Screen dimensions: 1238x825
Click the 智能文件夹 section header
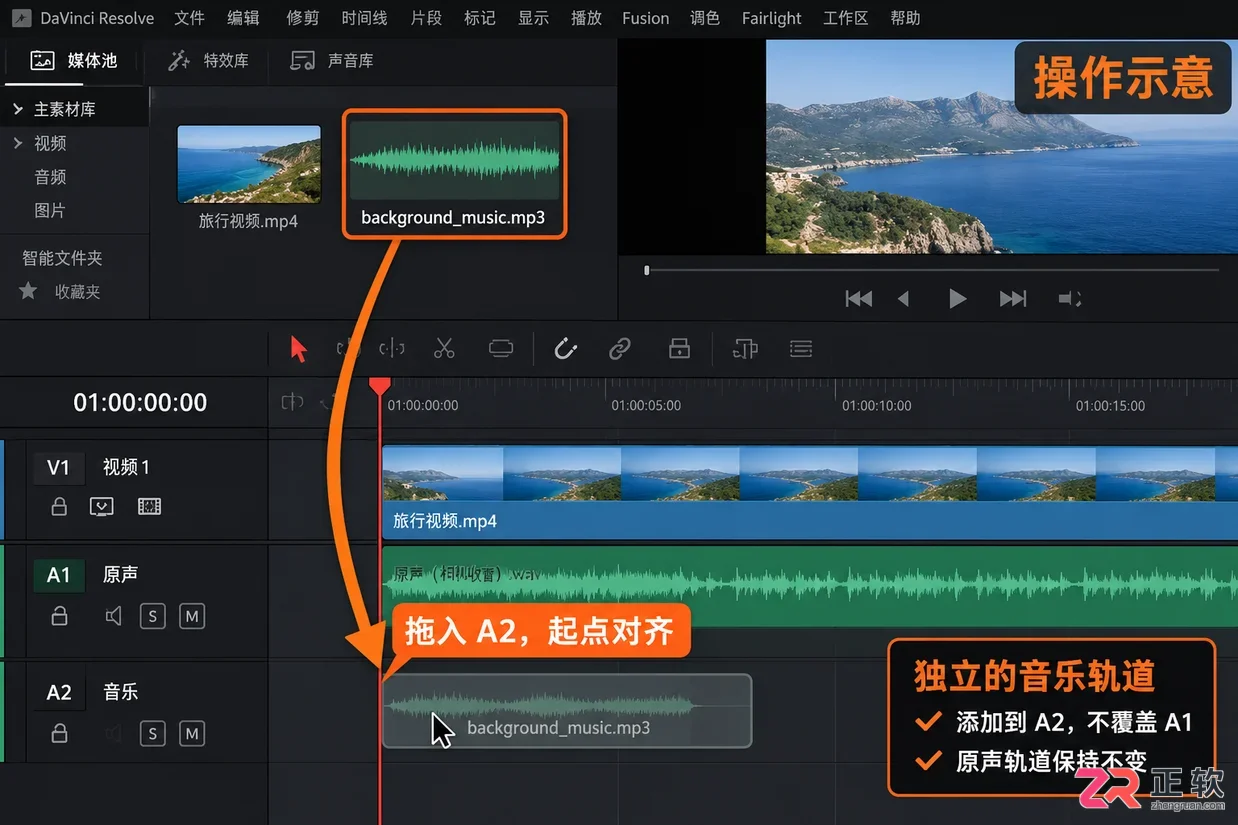(62, 258)
